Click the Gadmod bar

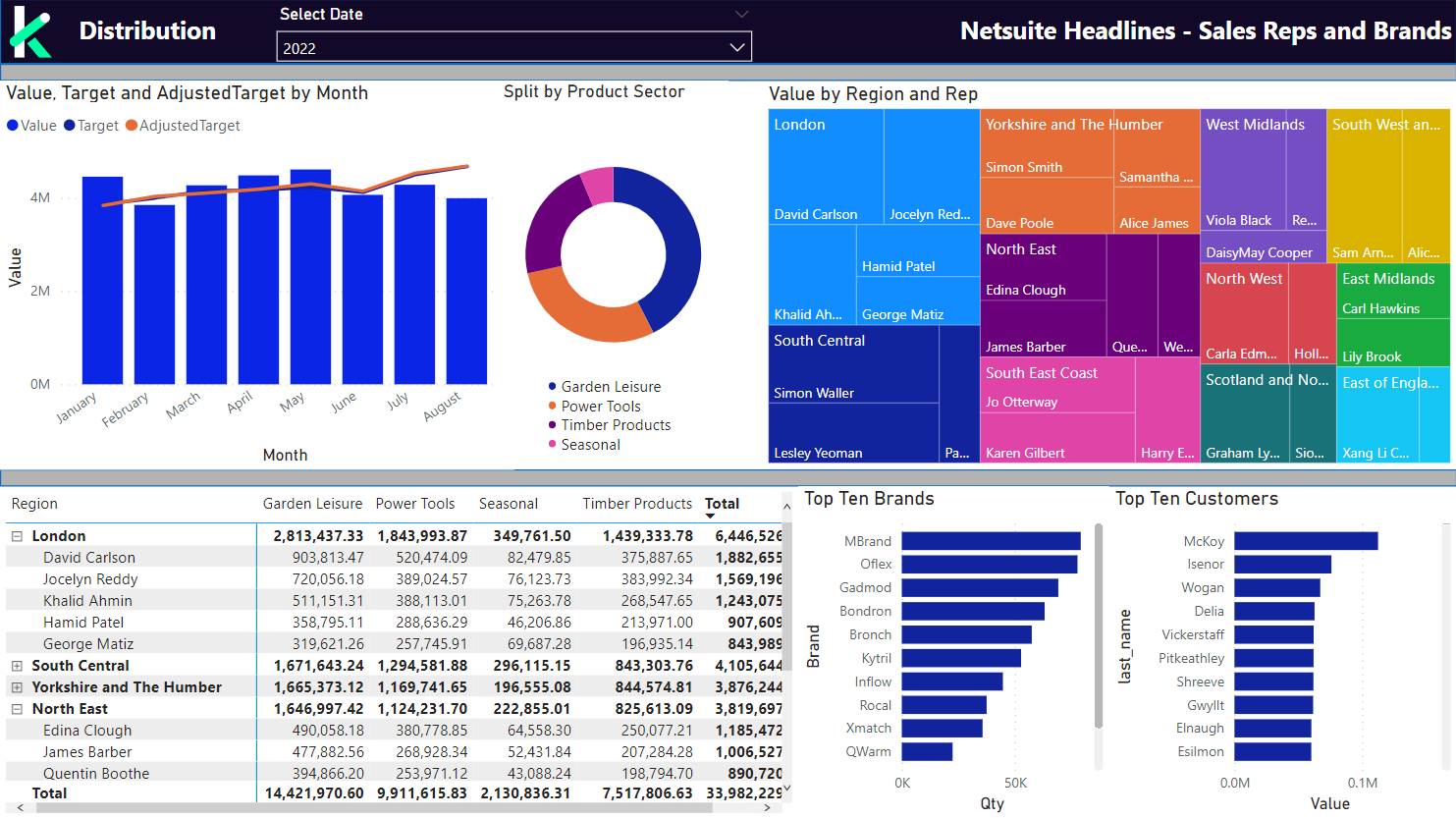pyautogui.click(x=980, y=587)
